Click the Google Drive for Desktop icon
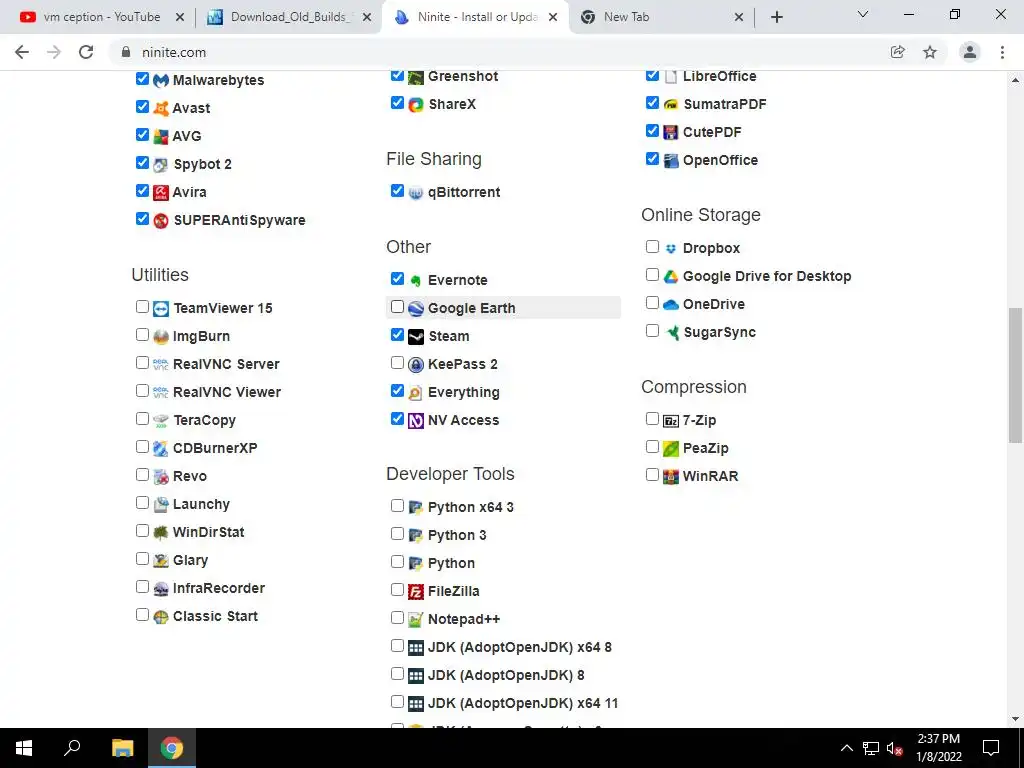Viewport: 1024px width, 768px height. 671,277
